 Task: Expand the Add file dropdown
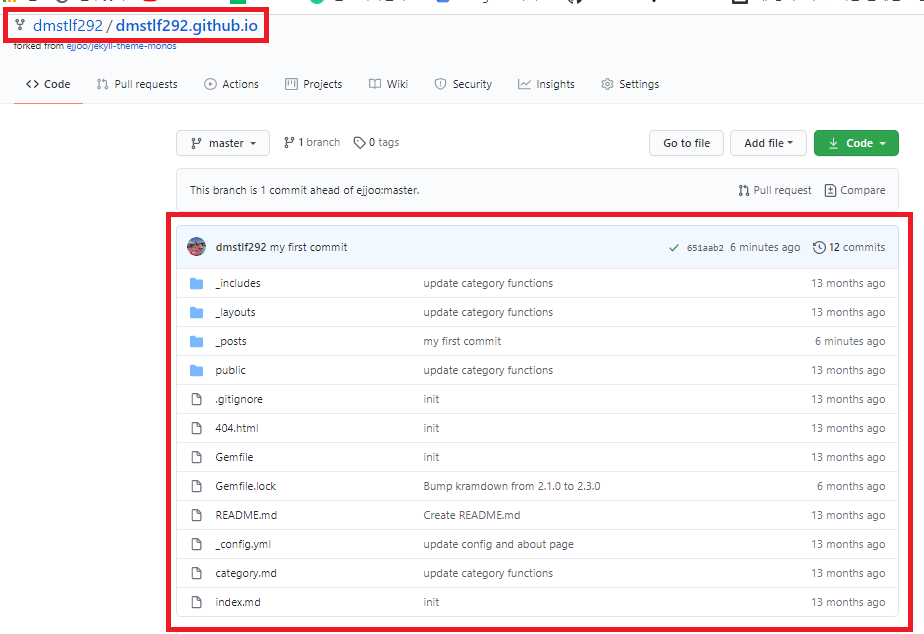coord(768,143)
